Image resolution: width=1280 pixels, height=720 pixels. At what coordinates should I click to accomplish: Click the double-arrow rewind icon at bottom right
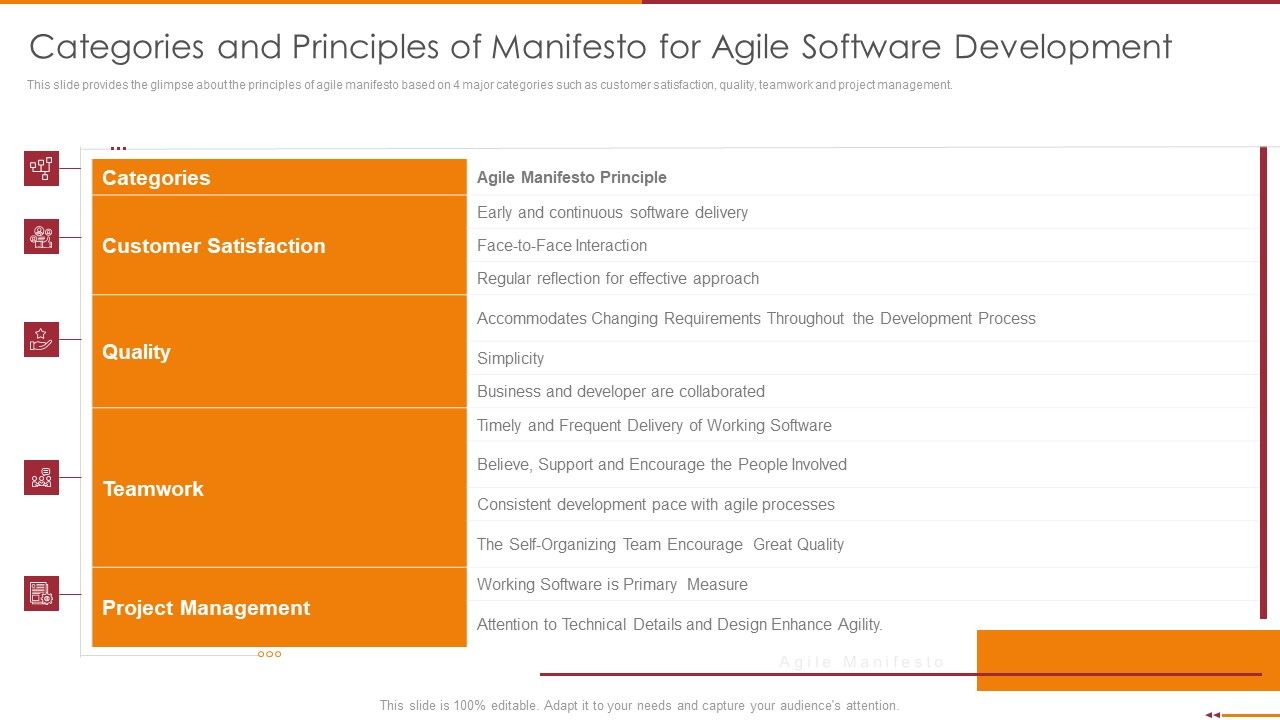tap(1213, 714)
